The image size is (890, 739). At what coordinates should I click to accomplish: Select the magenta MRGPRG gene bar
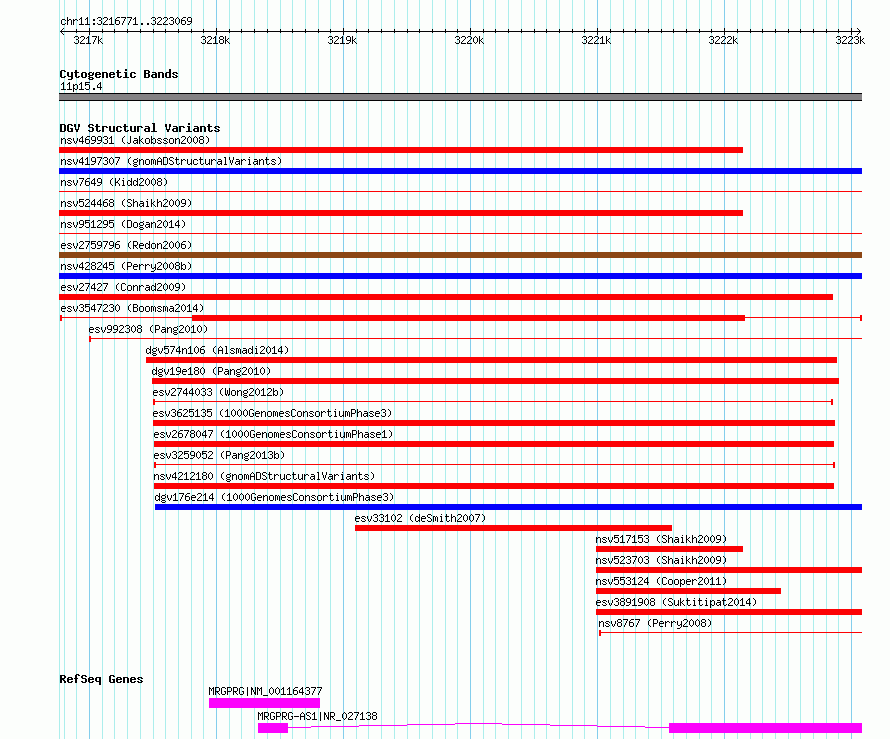pos(265,703)
